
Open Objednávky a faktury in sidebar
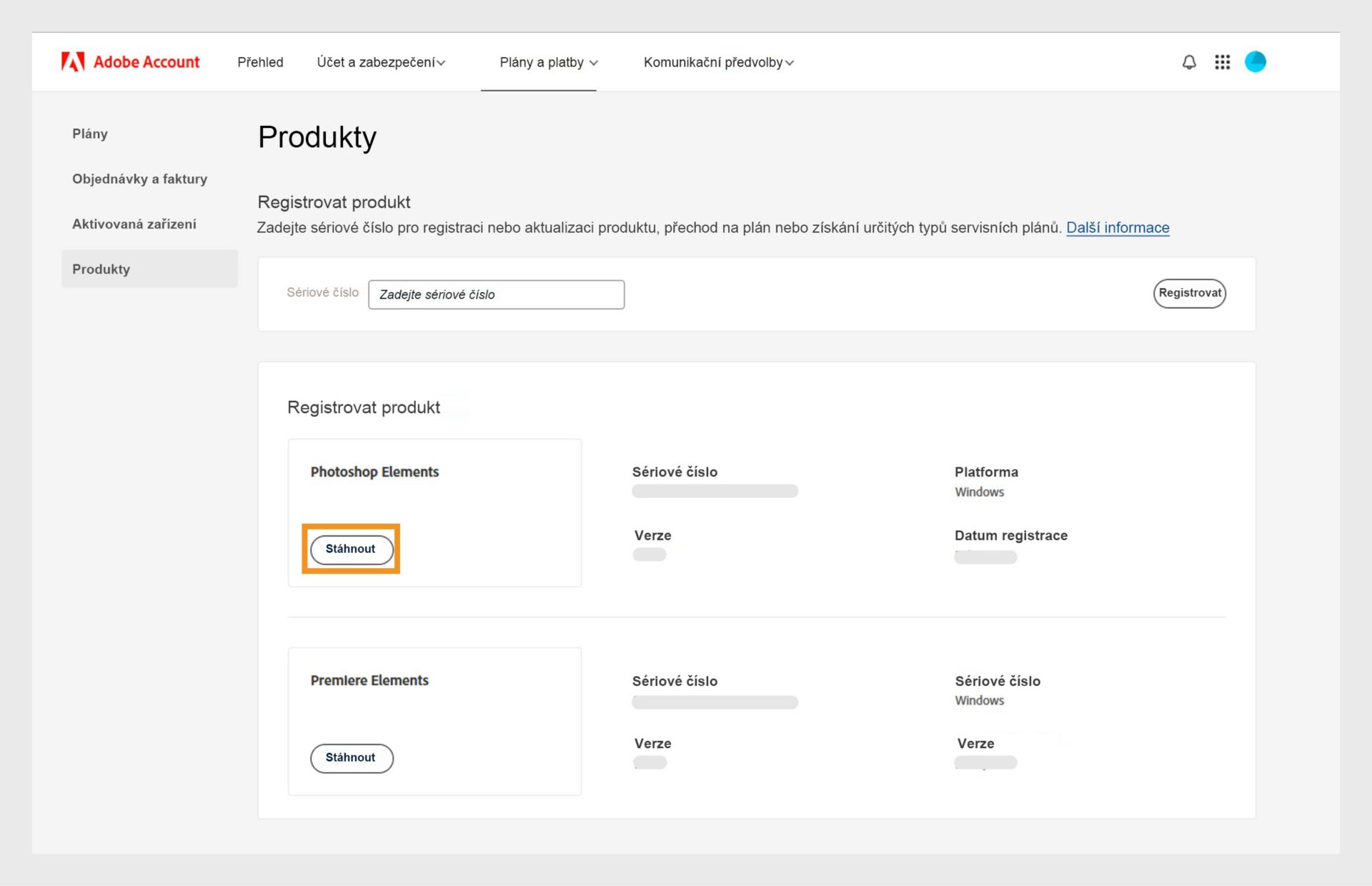click(139, 179)
